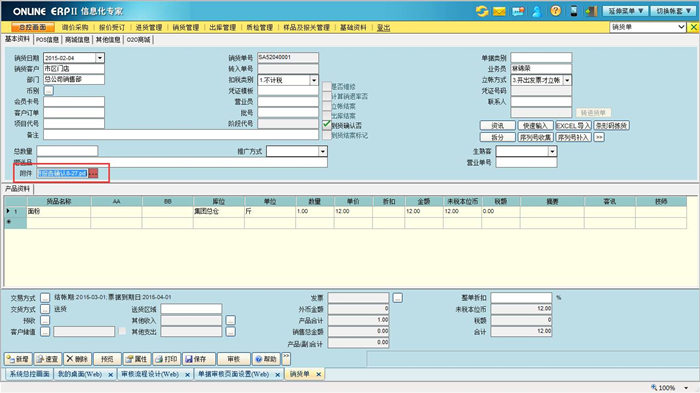700x393 pixels.
Task: Click red ellipsis button beside 附件 field
Action: [x=93, y=173]
